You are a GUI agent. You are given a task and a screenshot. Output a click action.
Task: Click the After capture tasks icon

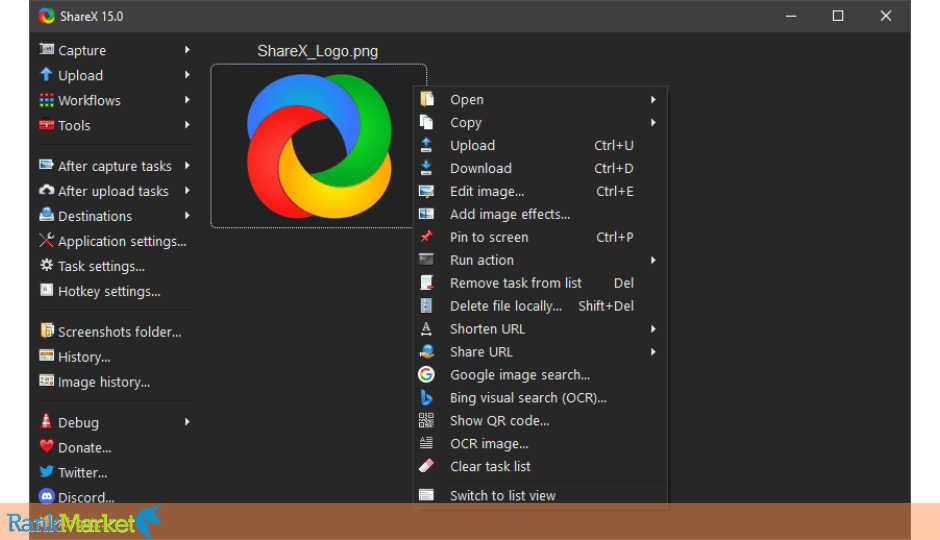click(x=46, y=165)
